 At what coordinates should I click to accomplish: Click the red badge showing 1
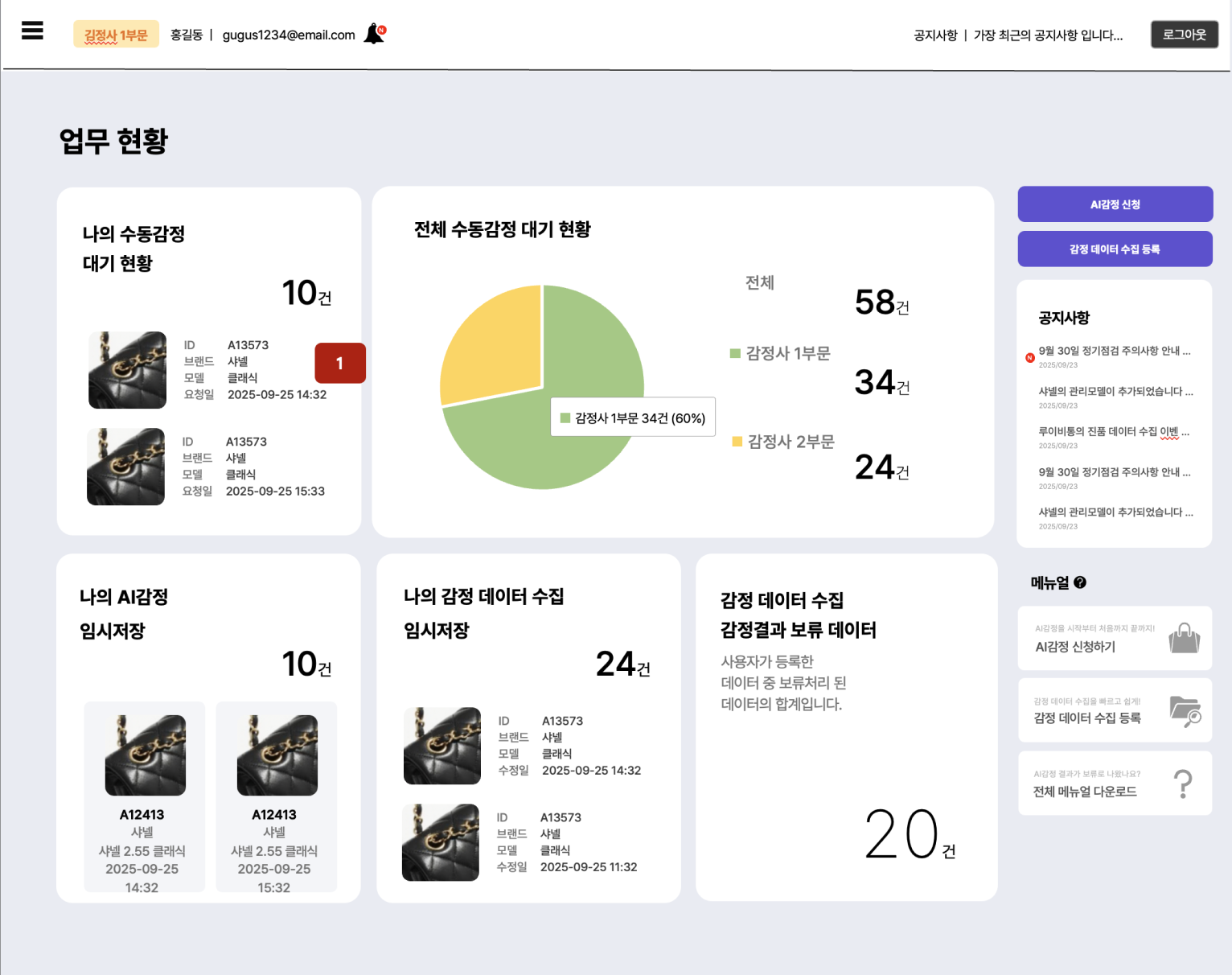(x=339, y=363)
